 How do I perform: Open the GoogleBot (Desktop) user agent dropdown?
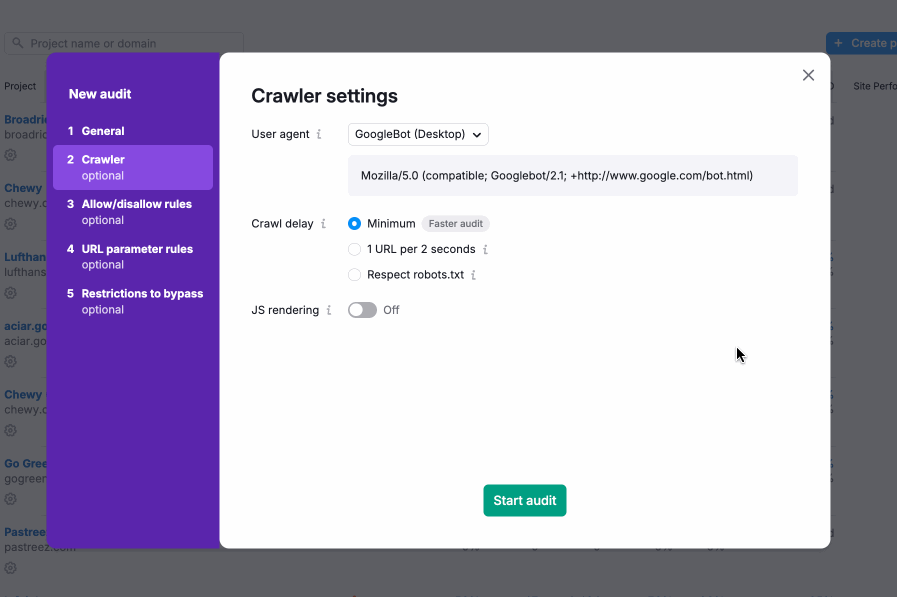418,134
